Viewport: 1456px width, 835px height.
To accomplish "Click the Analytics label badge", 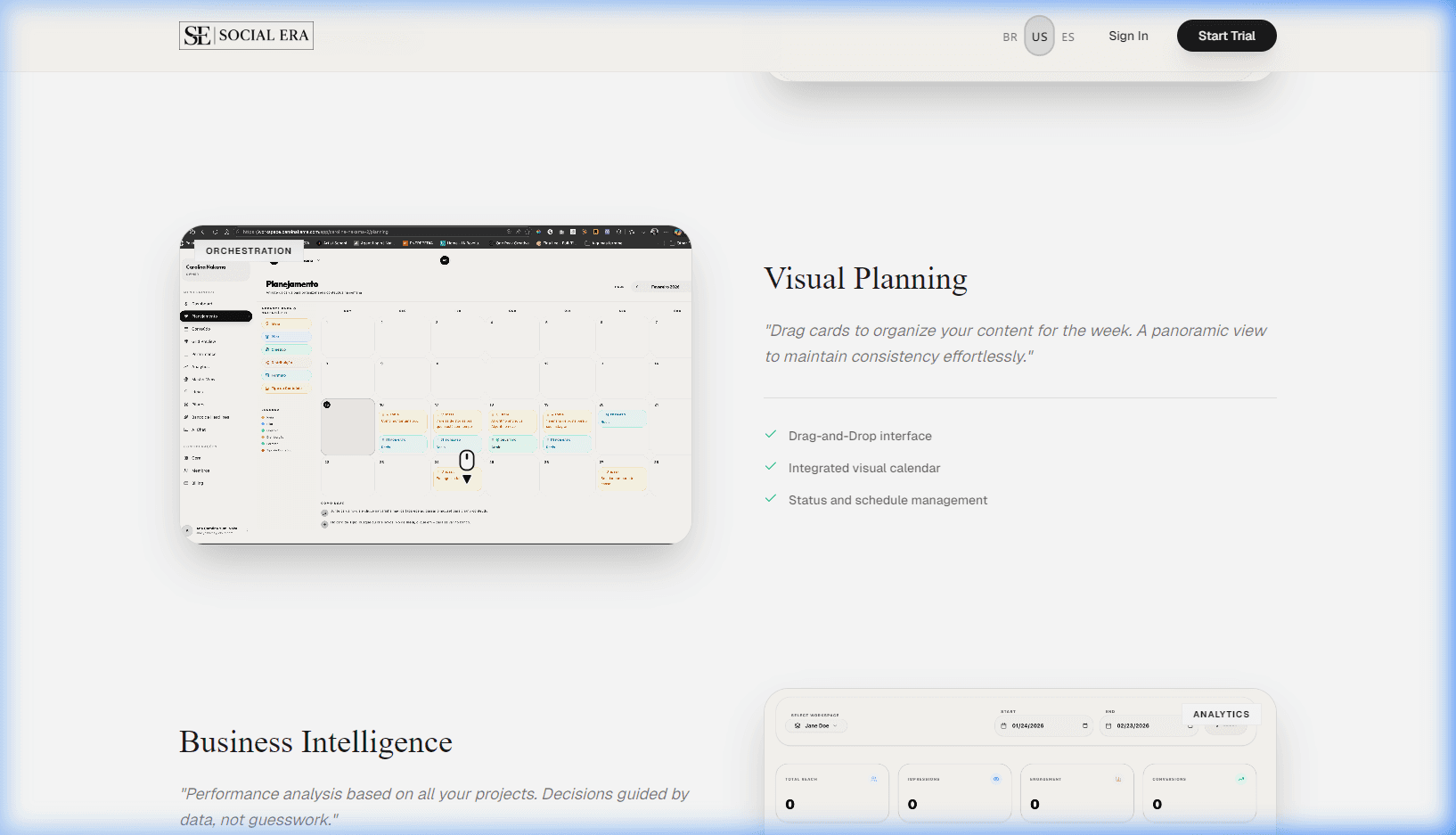I will point(1221,714).
